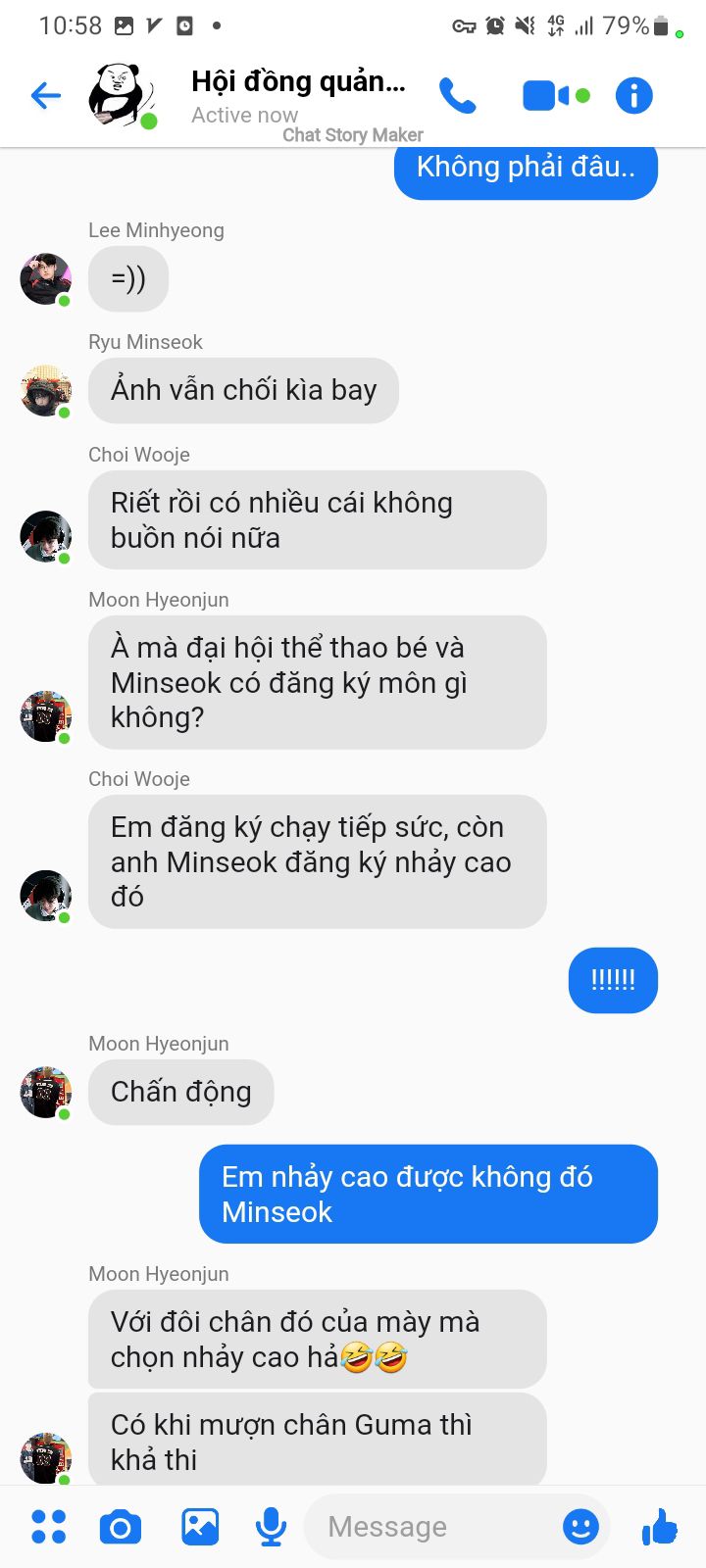Image resolution: width=706 pixels, height=1568 pixels.
Task: Tap Choi Wooje's avatar beside relay message
Action: pos(46,896)
